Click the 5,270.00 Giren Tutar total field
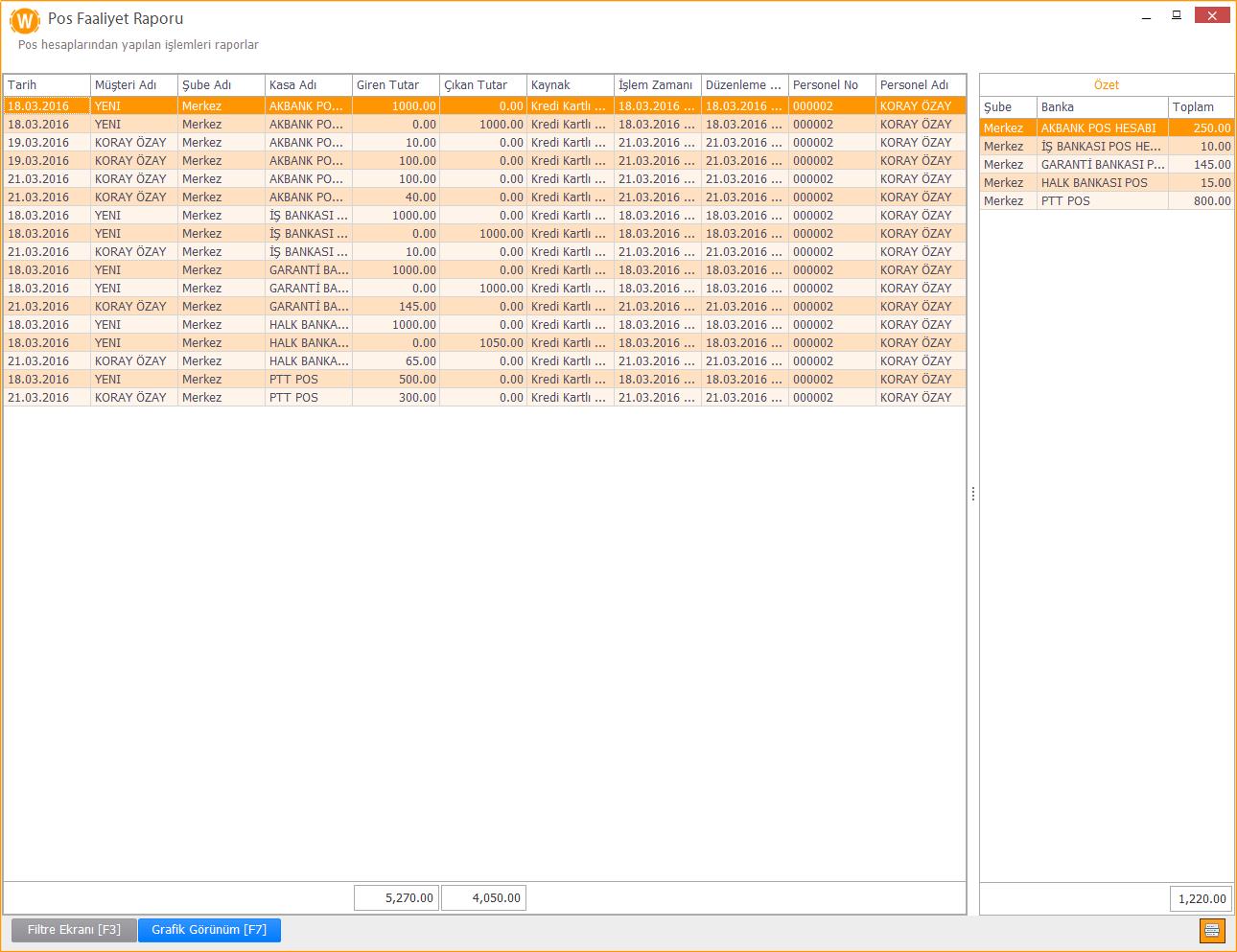 pyautogui.click(x=396, y=898)
